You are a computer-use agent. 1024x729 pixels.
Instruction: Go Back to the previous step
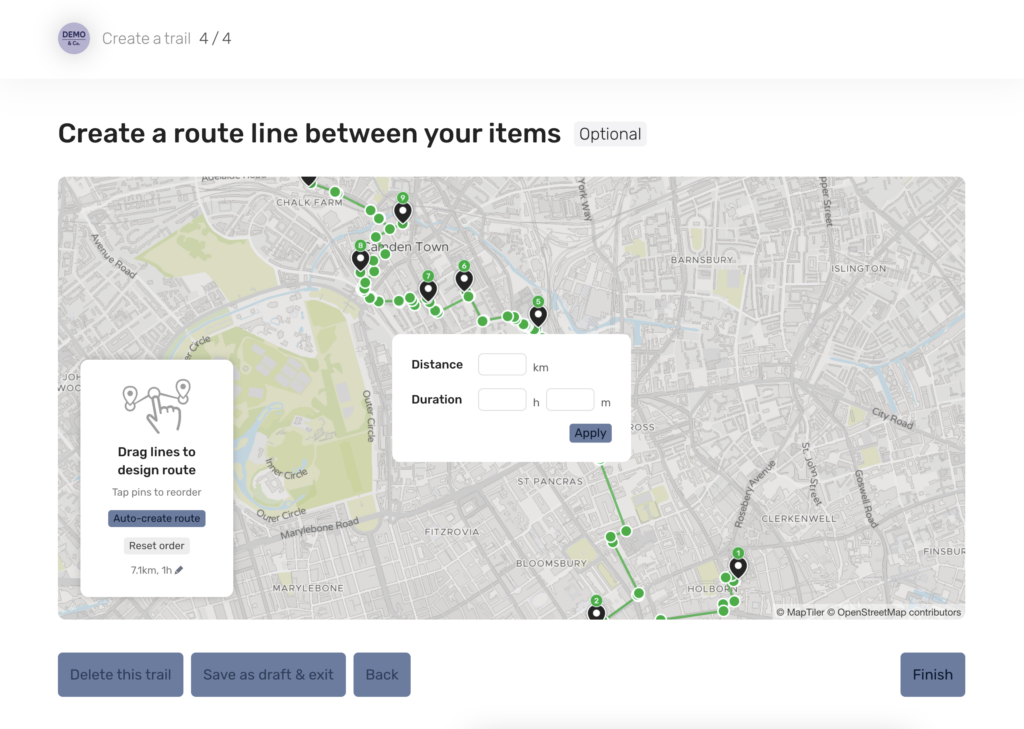pos(382,675)
